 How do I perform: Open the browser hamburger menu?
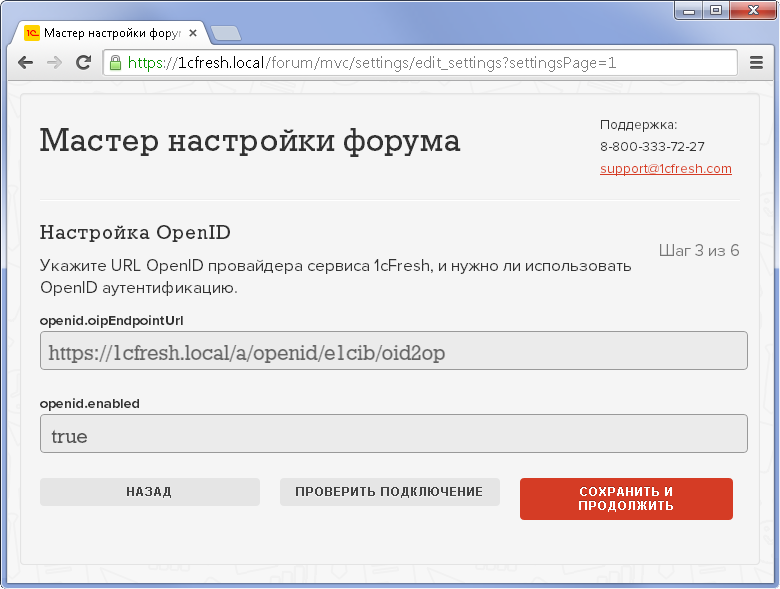click(x=756, y=63)
